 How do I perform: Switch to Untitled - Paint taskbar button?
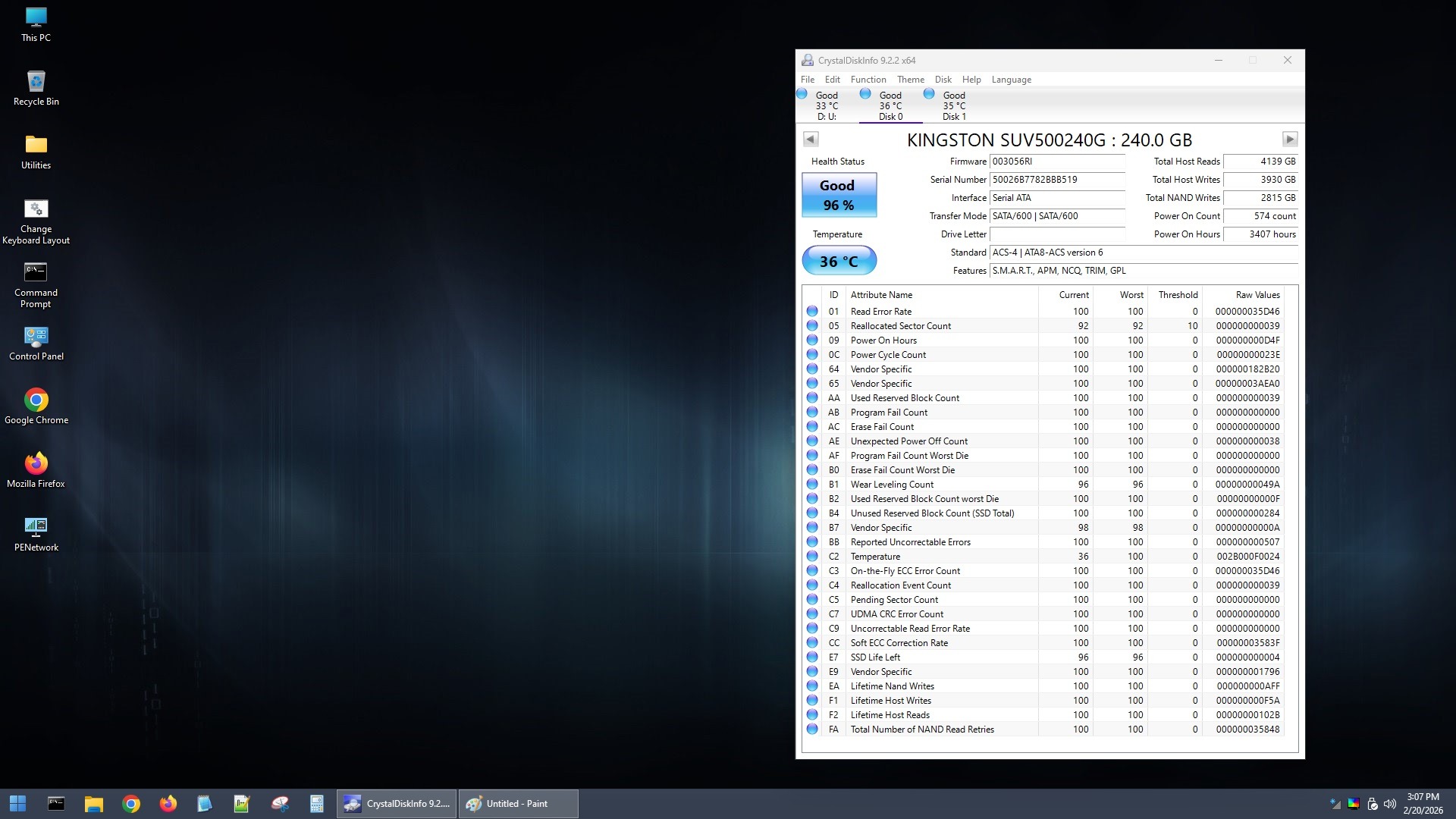point(518,804)
